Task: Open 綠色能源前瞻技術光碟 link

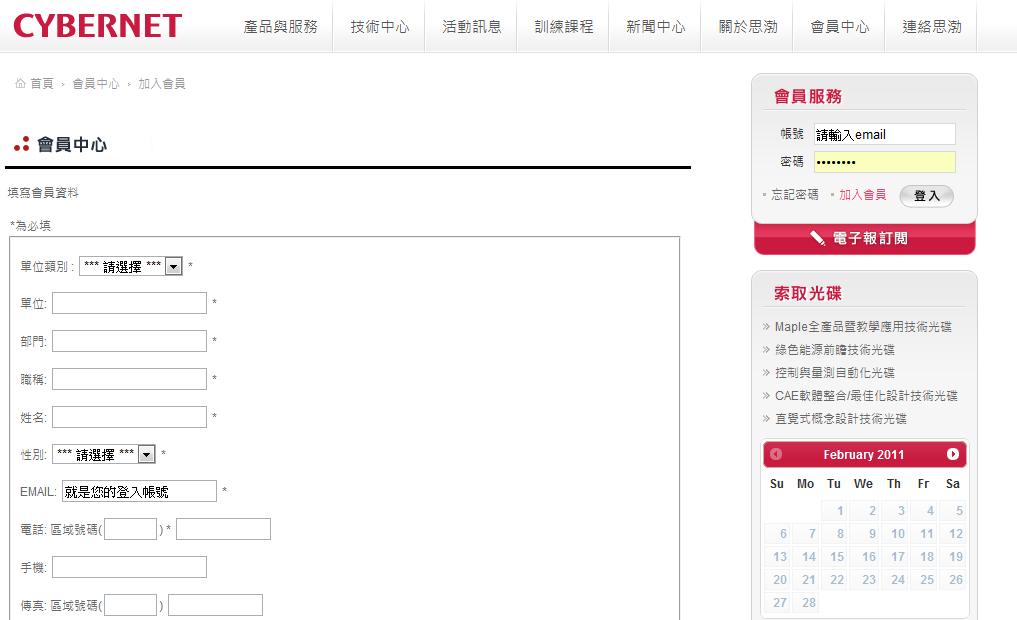Action: click(x=835, y=350)
